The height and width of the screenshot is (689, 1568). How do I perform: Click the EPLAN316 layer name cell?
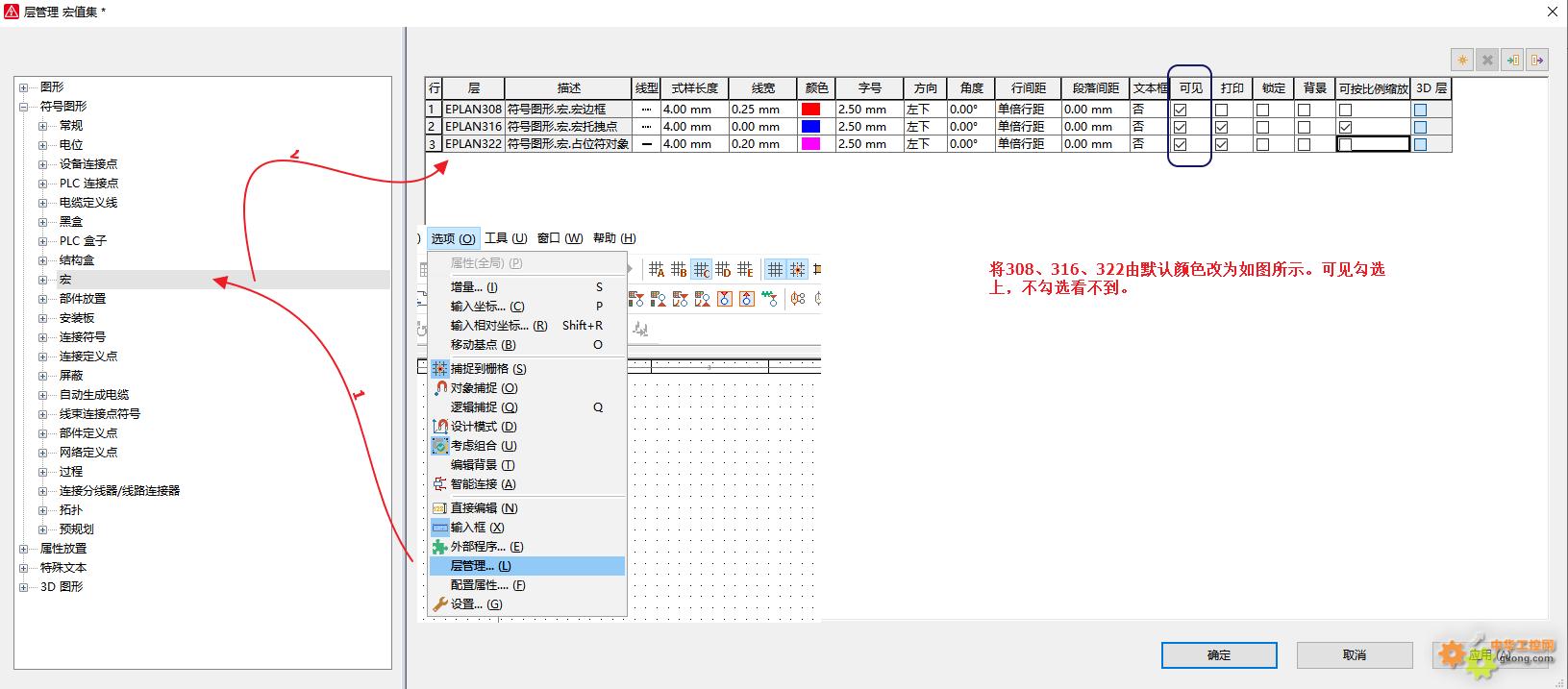[x=473, y=127]
